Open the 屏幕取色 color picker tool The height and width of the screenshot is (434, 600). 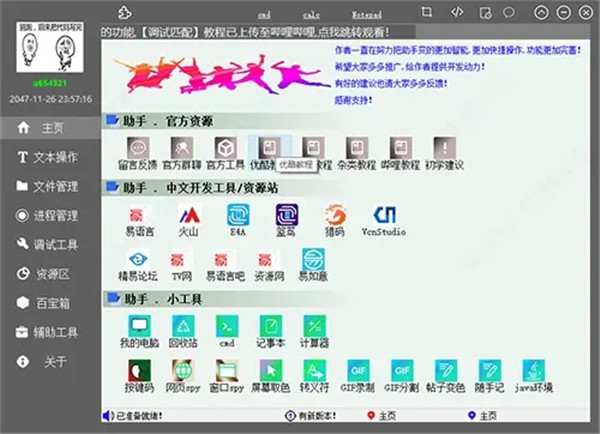point(271,376)
